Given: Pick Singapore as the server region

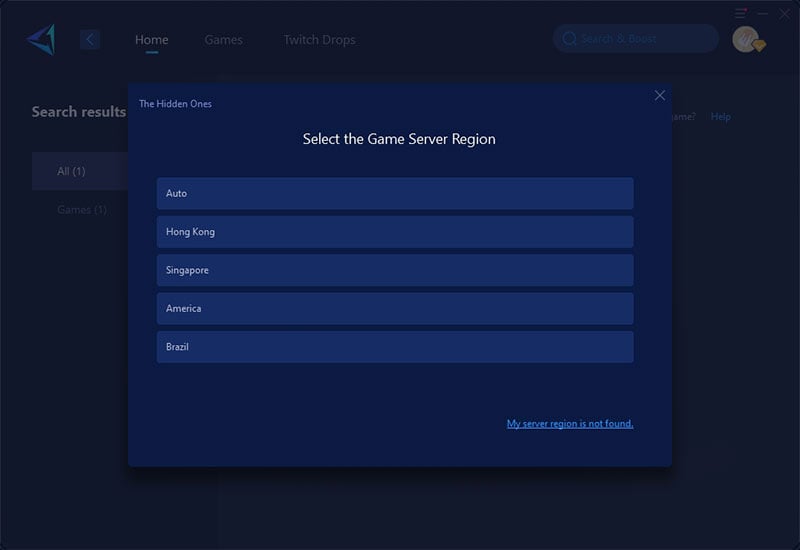Looking at the screenshot, I should pyautogui.click(x=395, y=270).
